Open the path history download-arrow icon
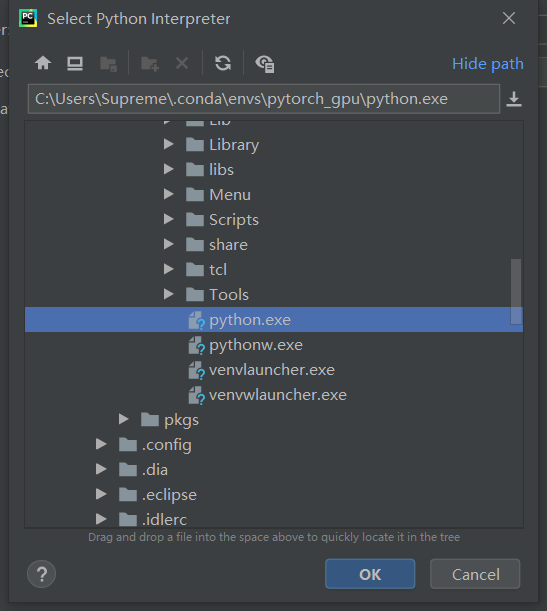The width and height of the screenshot is (547, 611). (514, 99)
